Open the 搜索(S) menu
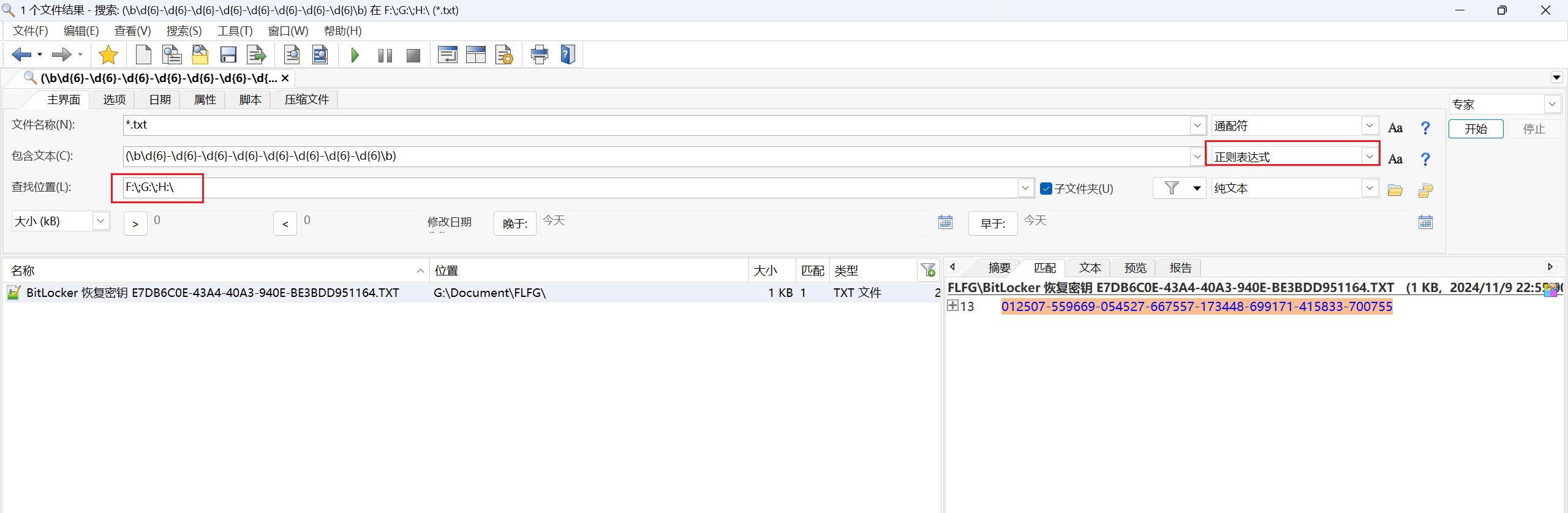Image resolution: width=1568 pixels, height=513 pixels. (184, 31)
